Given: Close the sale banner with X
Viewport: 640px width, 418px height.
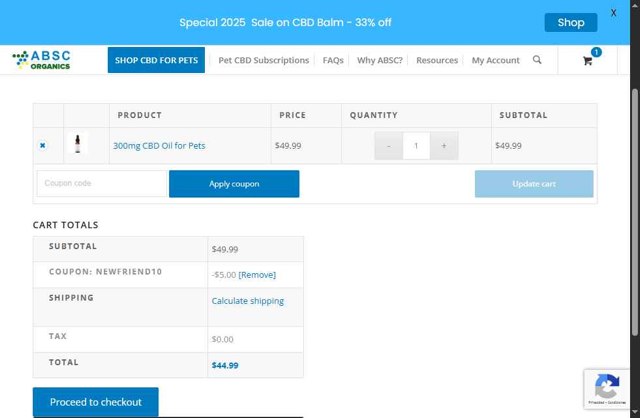Looking at the screenshot, I should coord(613,13).
